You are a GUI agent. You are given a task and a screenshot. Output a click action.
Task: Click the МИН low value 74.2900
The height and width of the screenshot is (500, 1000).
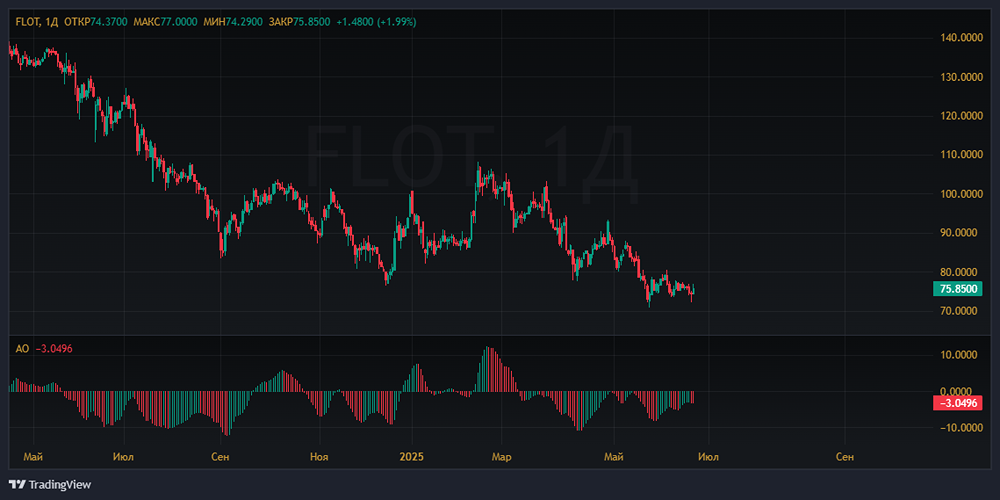click(x=245, y=22)
